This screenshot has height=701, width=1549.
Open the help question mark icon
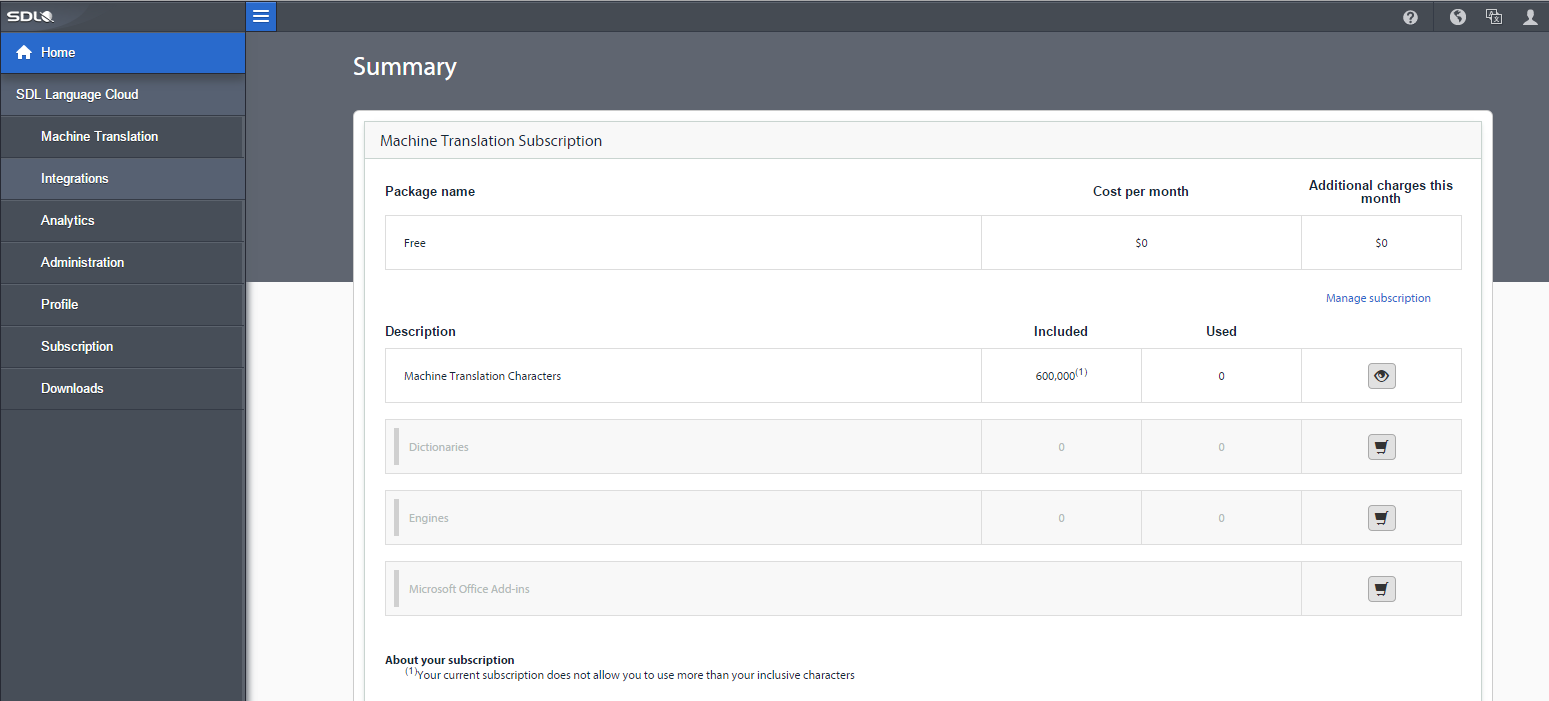[1410, 17]
